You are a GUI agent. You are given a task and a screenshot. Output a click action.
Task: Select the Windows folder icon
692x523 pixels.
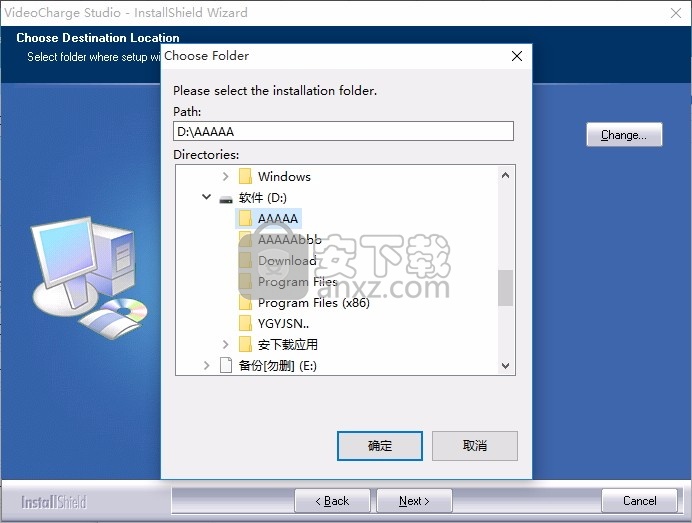(x=245, y=176)
